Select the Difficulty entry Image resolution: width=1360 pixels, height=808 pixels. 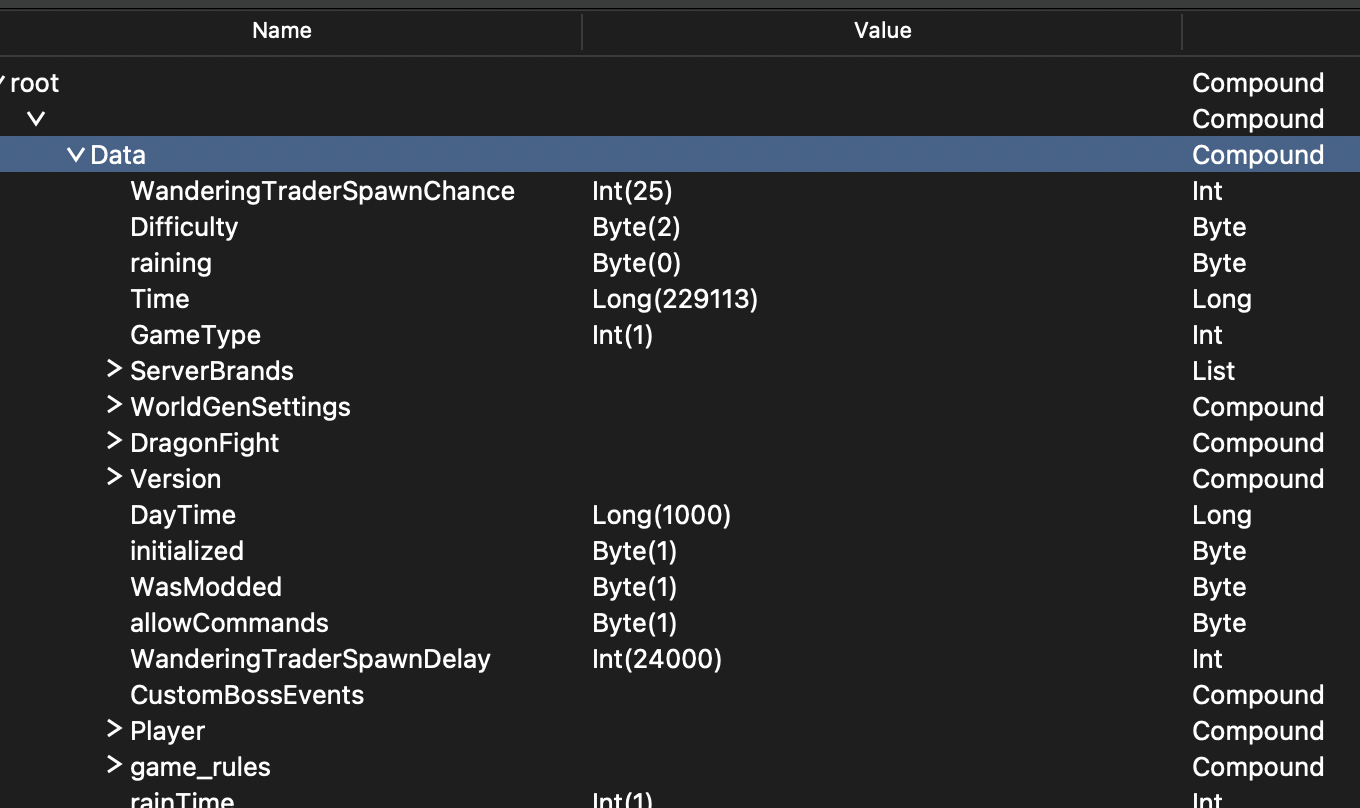click(x=184, y=227)
